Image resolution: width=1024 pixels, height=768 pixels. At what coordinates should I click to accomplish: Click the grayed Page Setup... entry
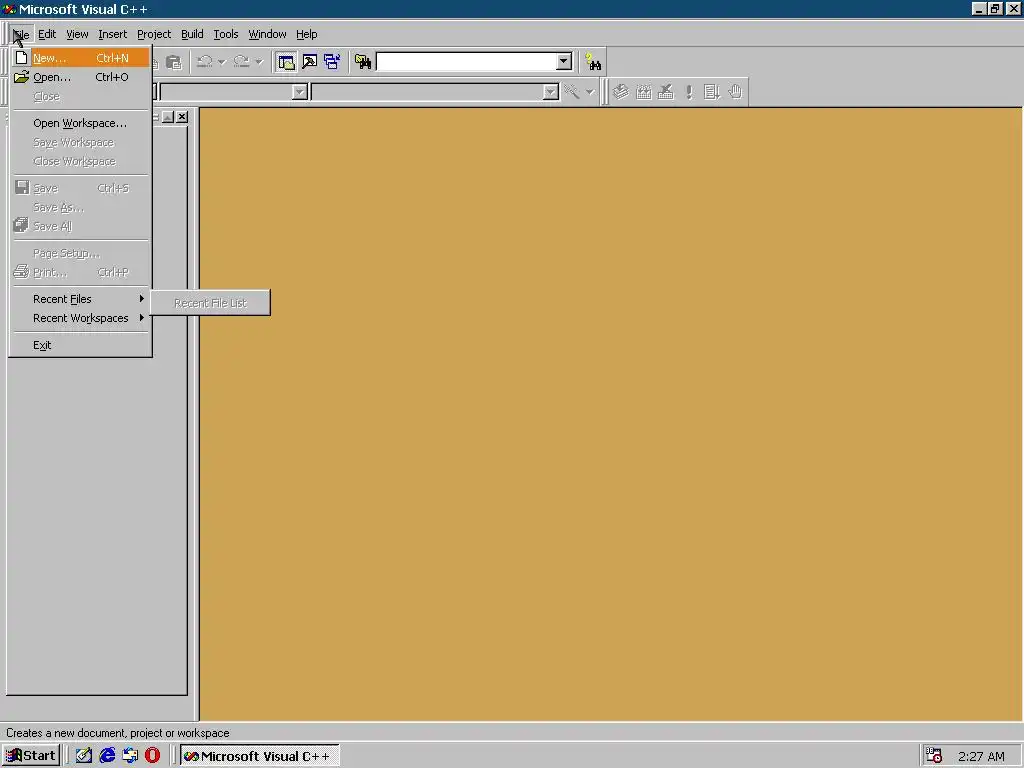click(80, 253)
